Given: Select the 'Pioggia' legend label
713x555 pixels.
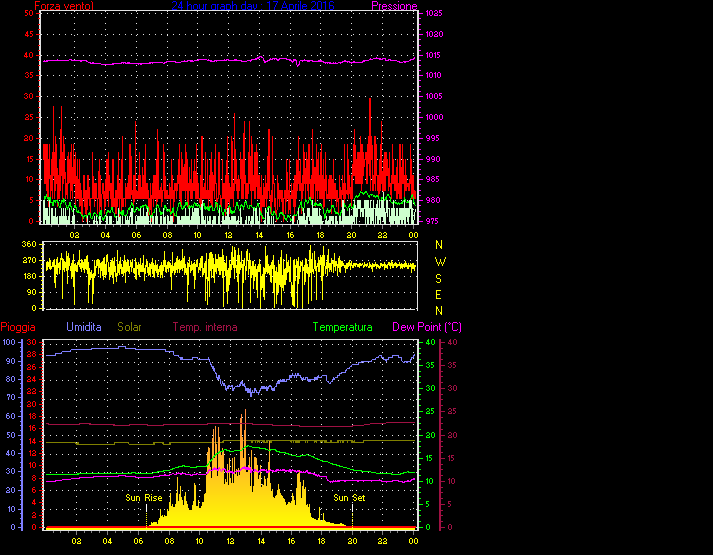Looking at the screenshot, I should click(x=18, y=327).
